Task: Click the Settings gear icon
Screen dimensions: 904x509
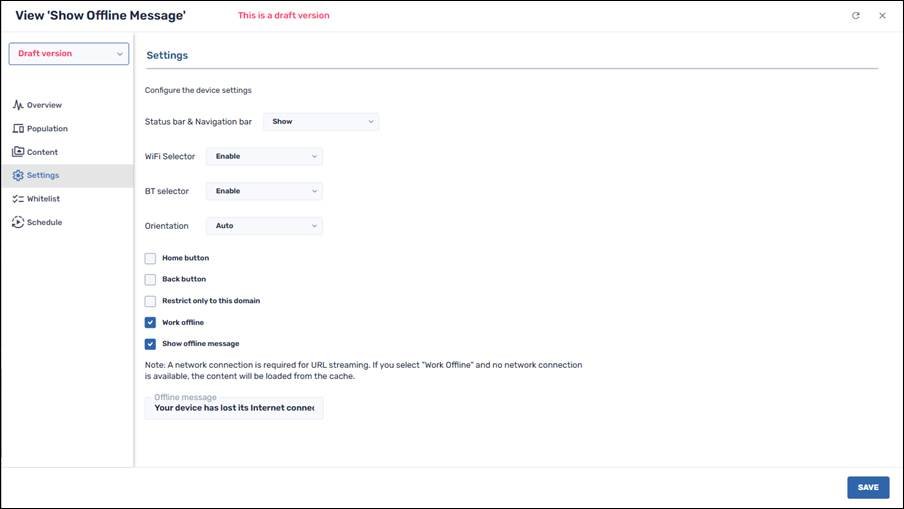Action: pyautogui.click(x=18, y=176)
